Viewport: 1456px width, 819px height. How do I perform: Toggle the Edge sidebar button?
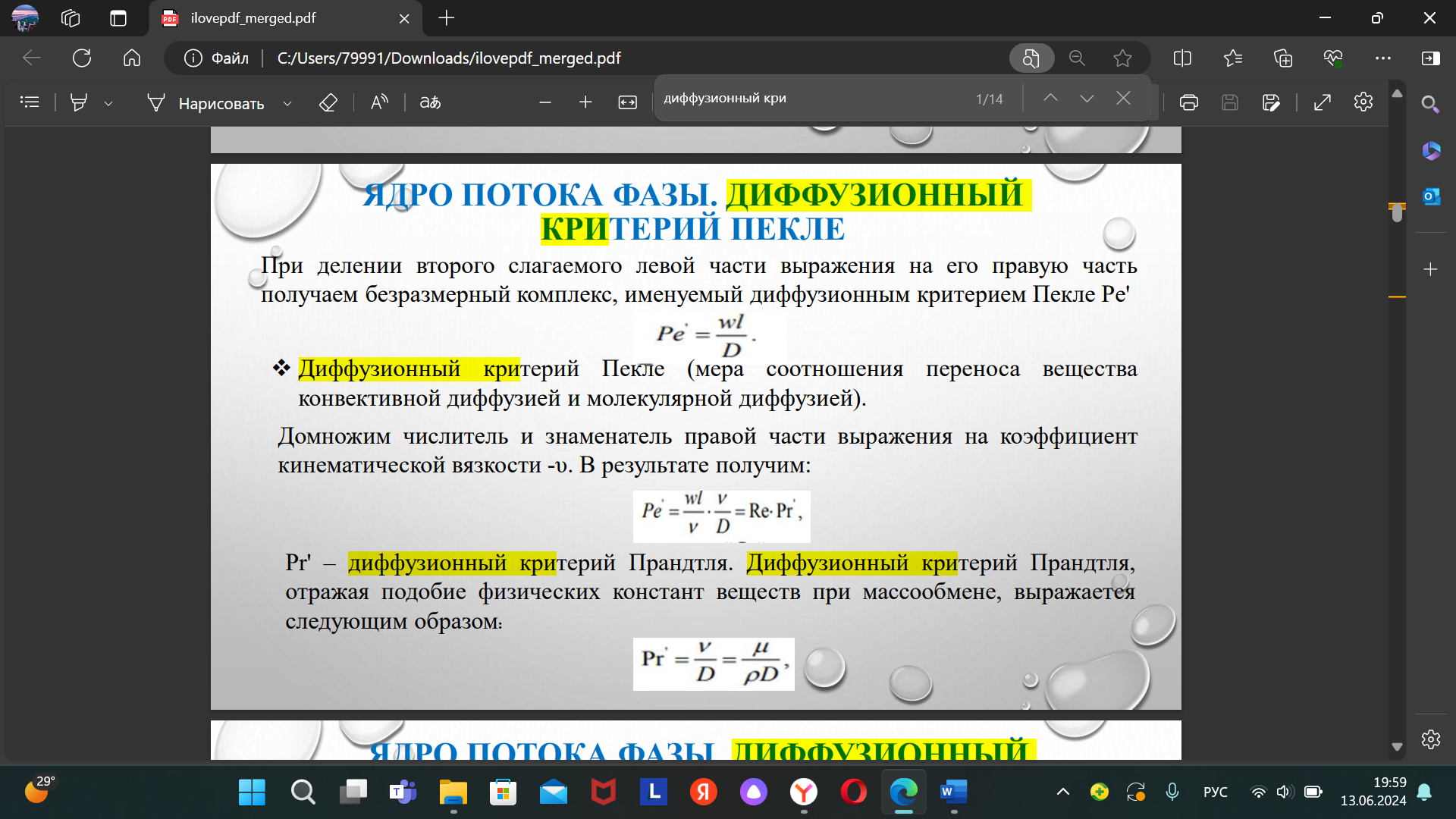[1431, 58]
